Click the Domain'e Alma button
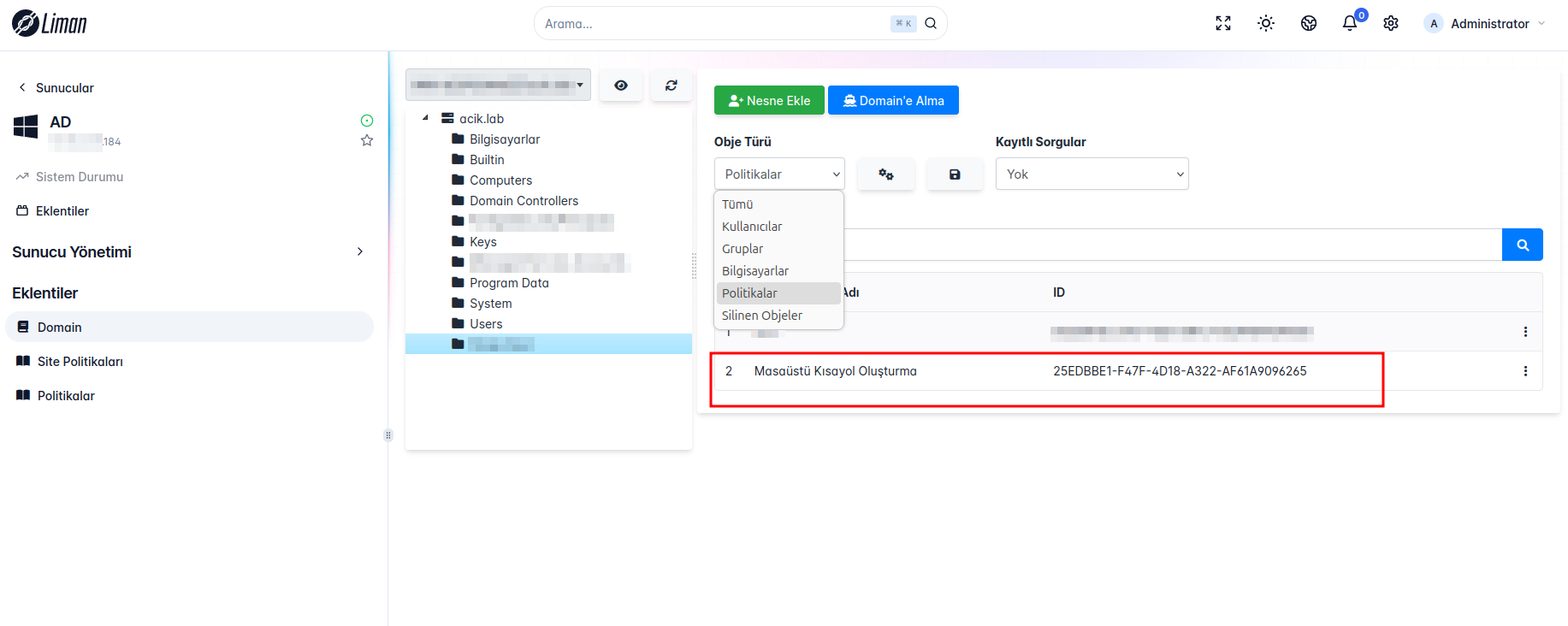Viewport: 1568px width, 626px height. pos(893,100)
